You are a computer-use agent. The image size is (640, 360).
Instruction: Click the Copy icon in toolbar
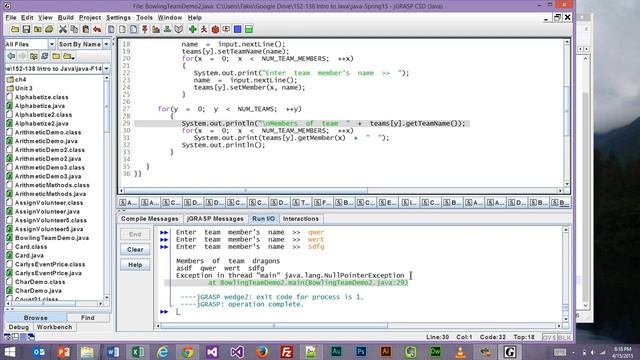click(74, 29)
